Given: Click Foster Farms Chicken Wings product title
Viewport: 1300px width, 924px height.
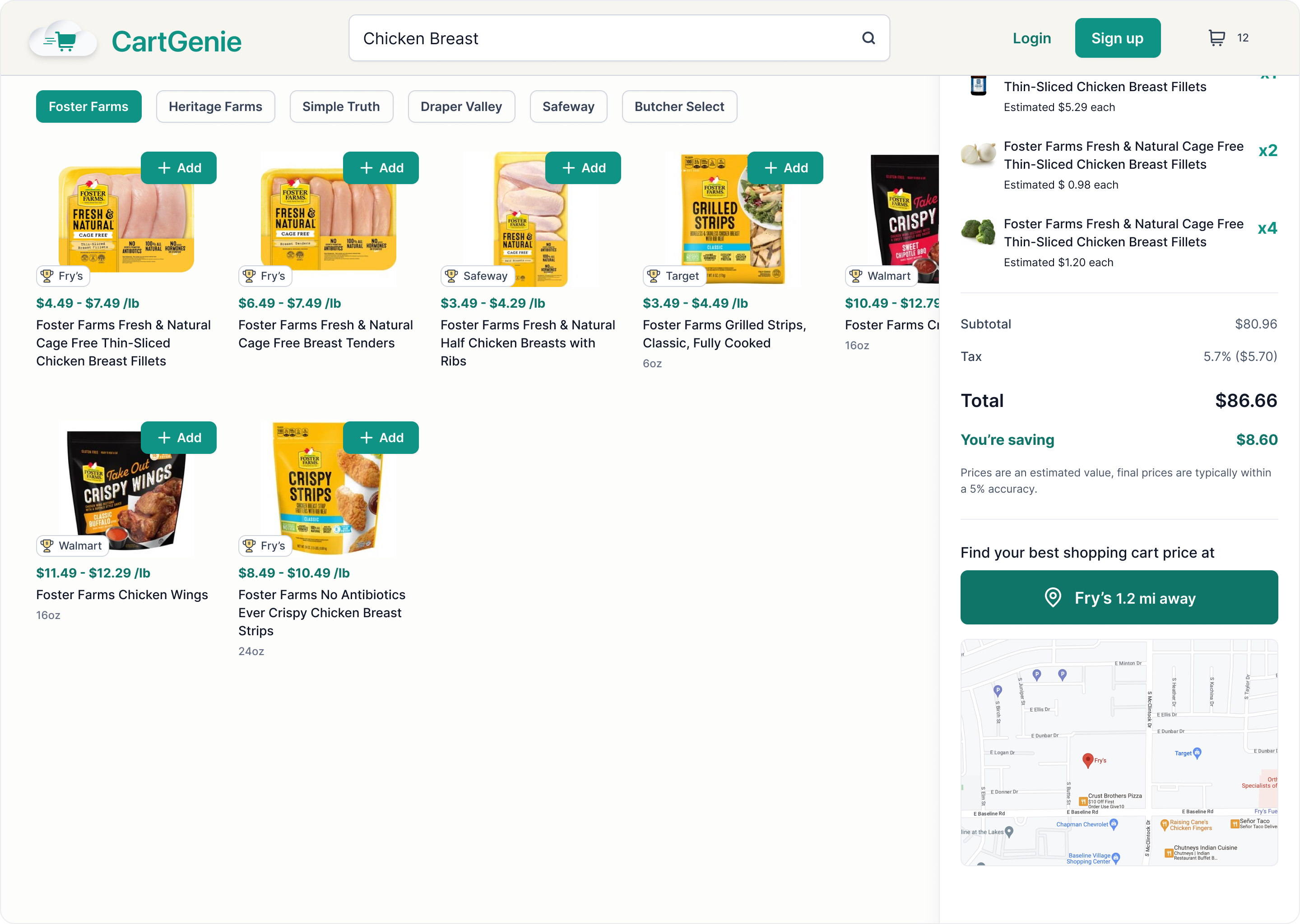Looking at the screenshot, I should click(x=122, y=595).
